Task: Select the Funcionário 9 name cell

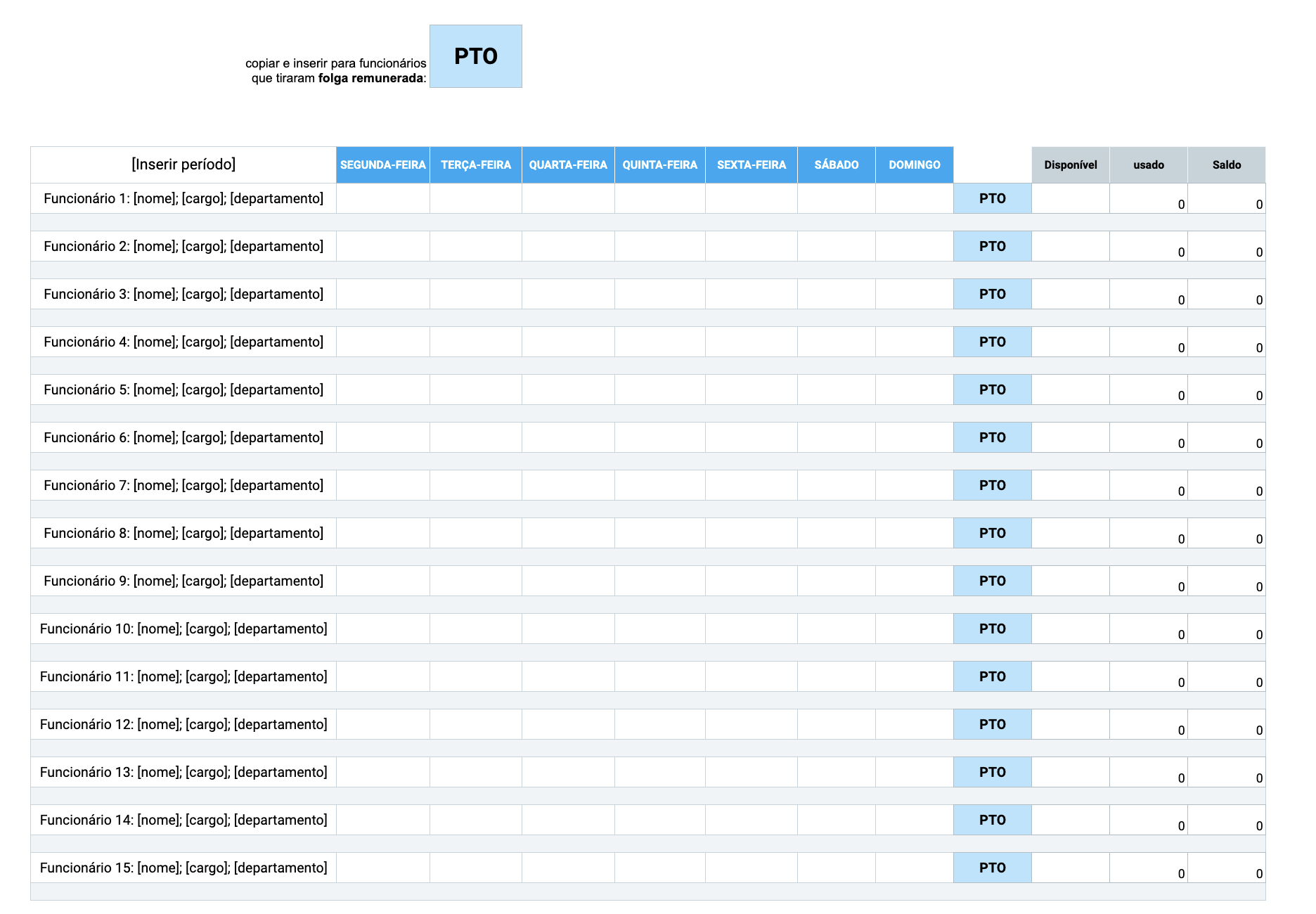Action: (x=183, y=581)
